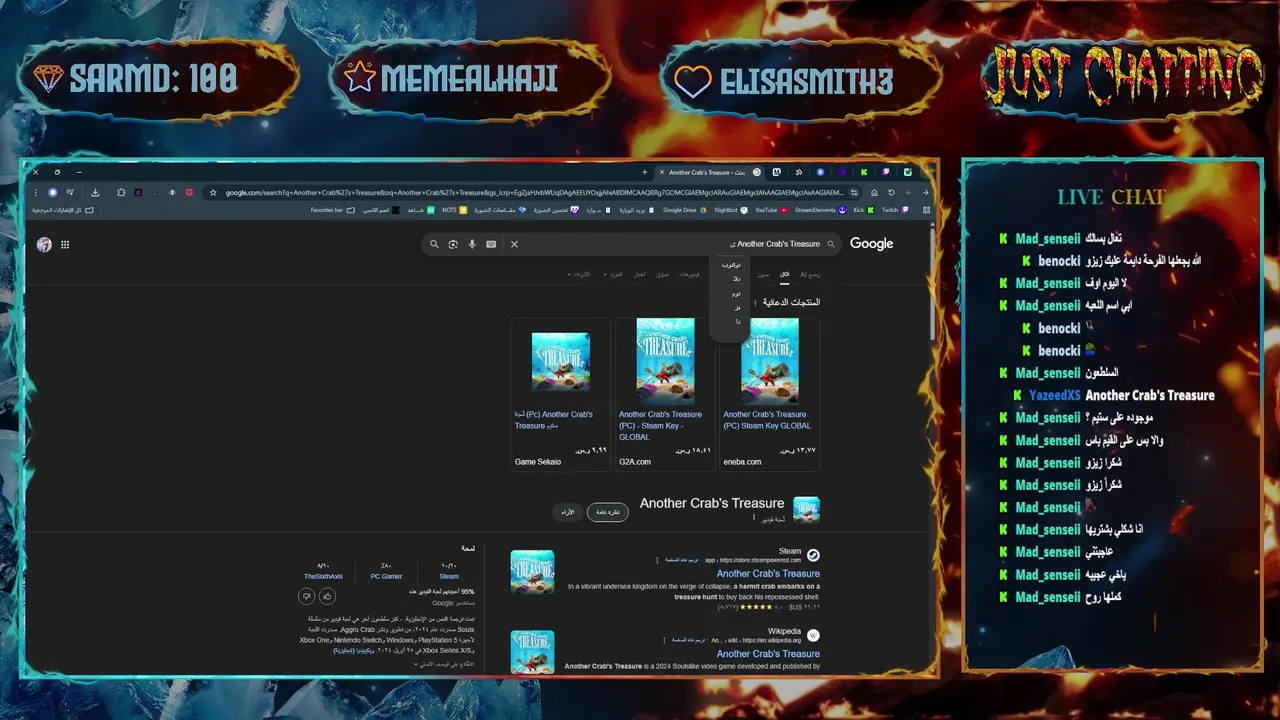Open the browser home page icon
The height and width of the screenshot is (720, 1280).
[x=874, y=192]
